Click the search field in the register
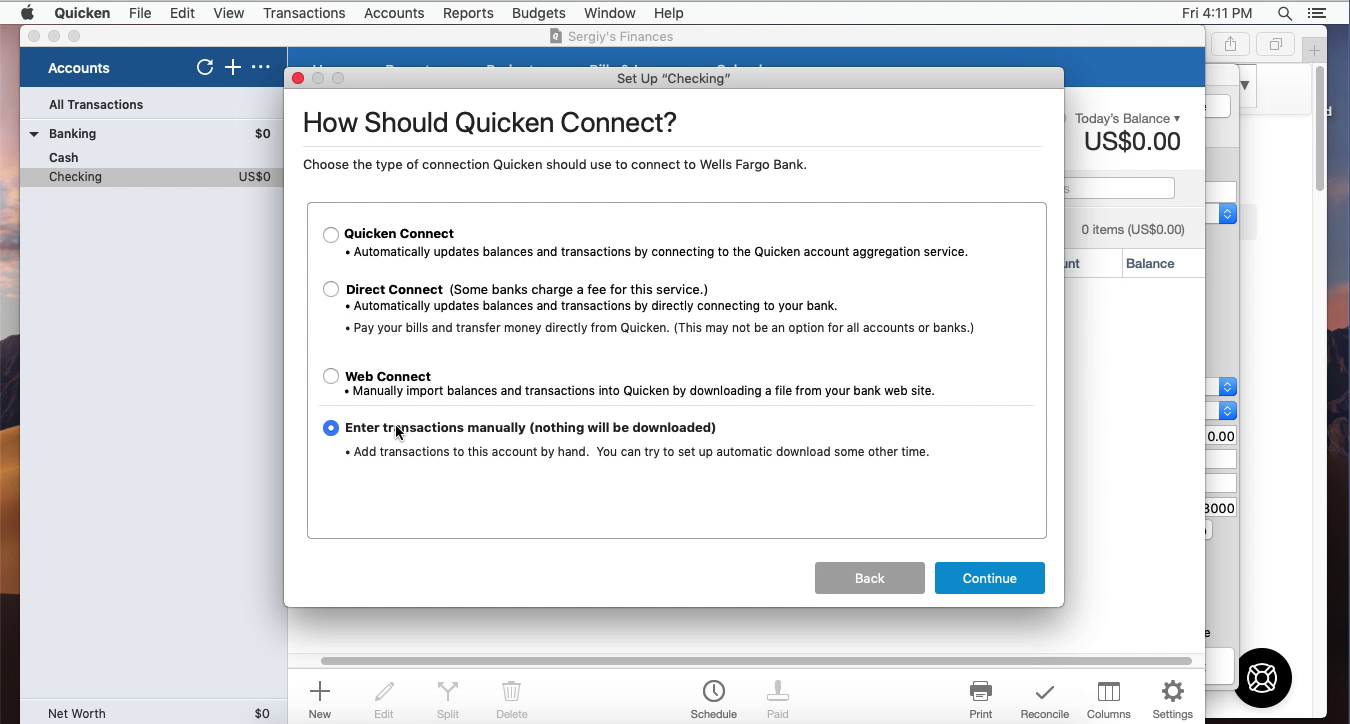This screenshot has height=724, width=1350. click(x=1118, y=188)
